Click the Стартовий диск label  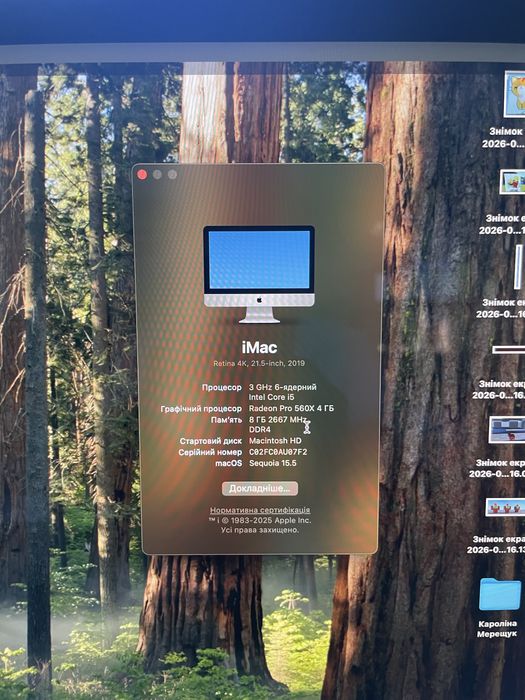click(x=211, y=441)
